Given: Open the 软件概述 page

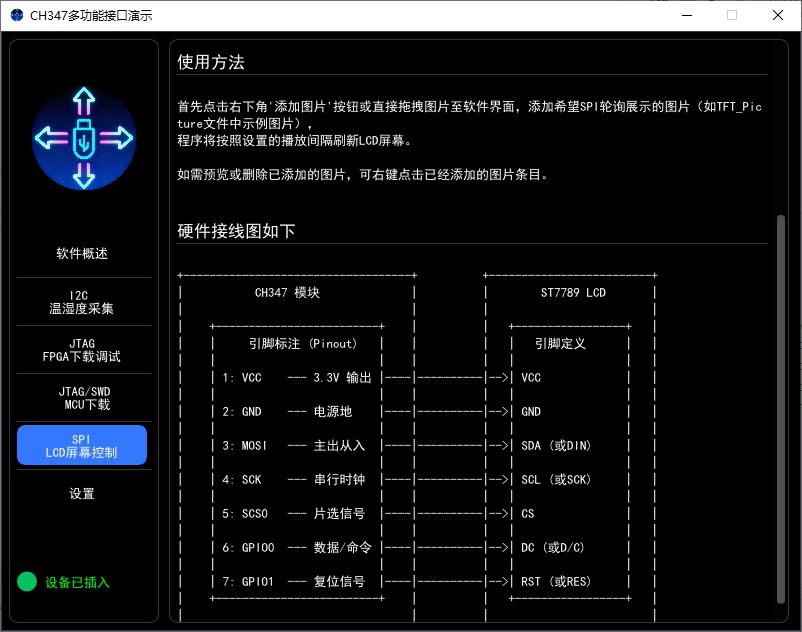Looking at the screenshot, I should (x=82, y=254).
